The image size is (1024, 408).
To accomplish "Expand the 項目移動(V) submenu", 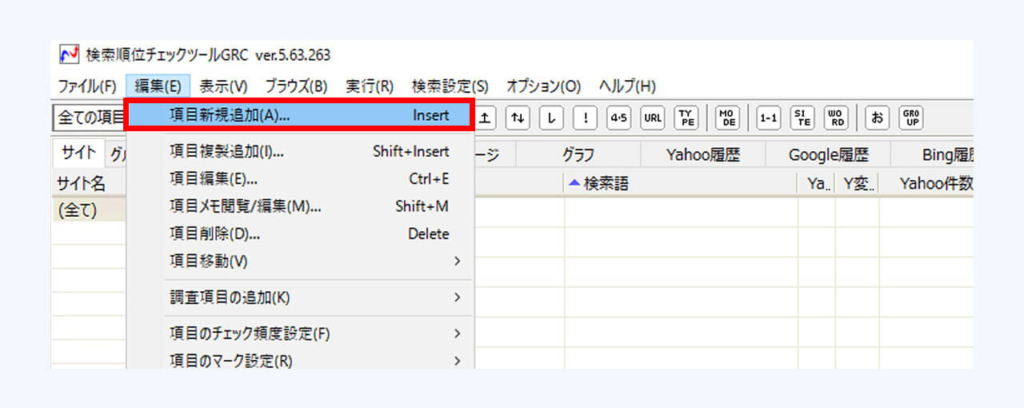I will point(300,261).
